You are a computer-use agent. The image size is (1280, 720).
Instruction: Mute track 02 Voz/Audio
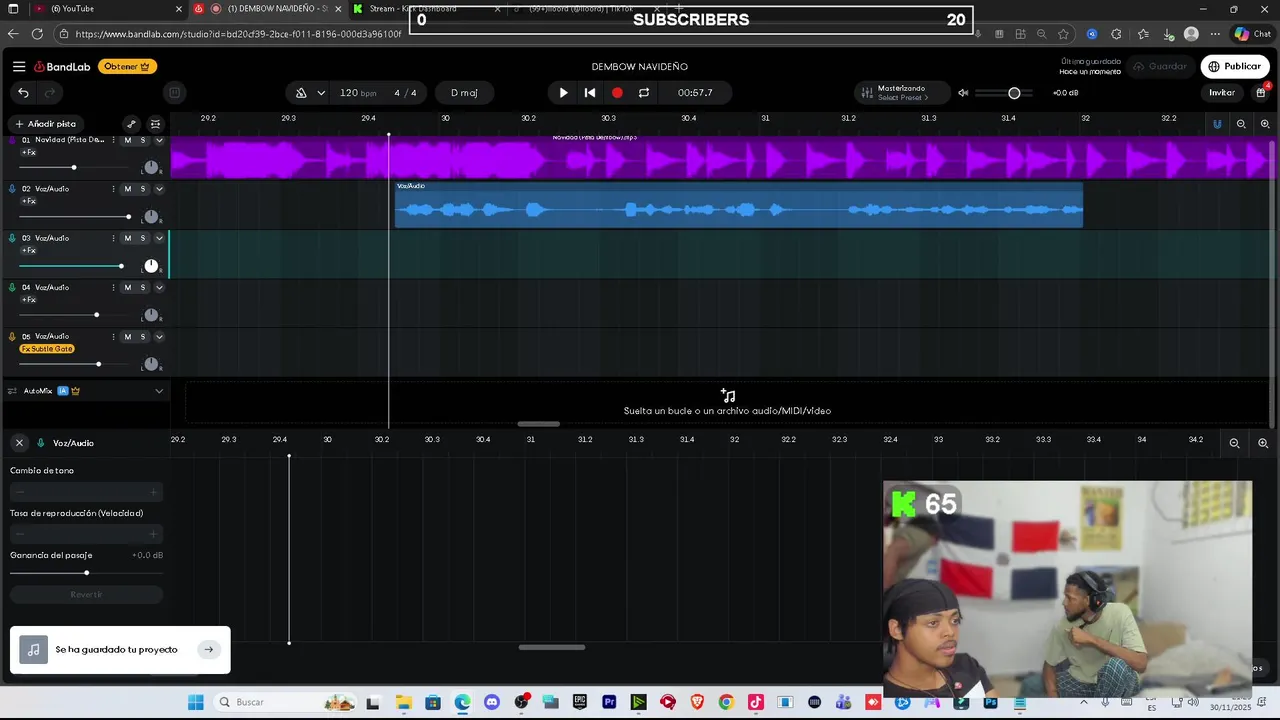point(127,189)
